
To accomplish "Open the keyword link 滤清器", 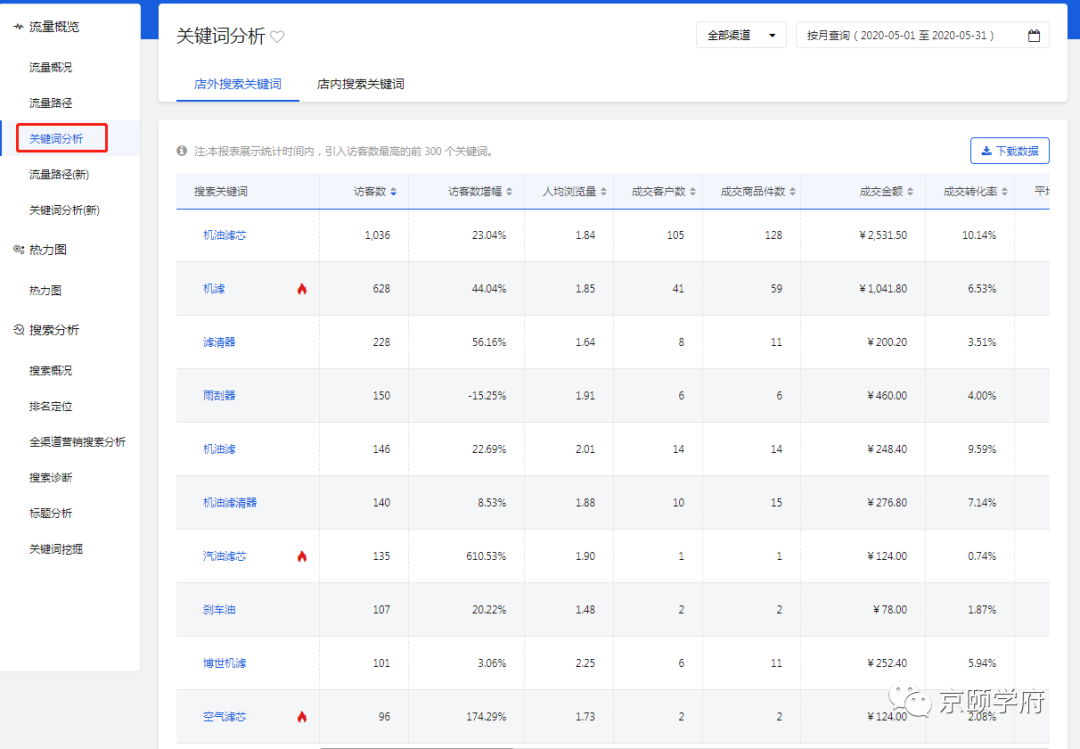I will (x=219, y=342).
